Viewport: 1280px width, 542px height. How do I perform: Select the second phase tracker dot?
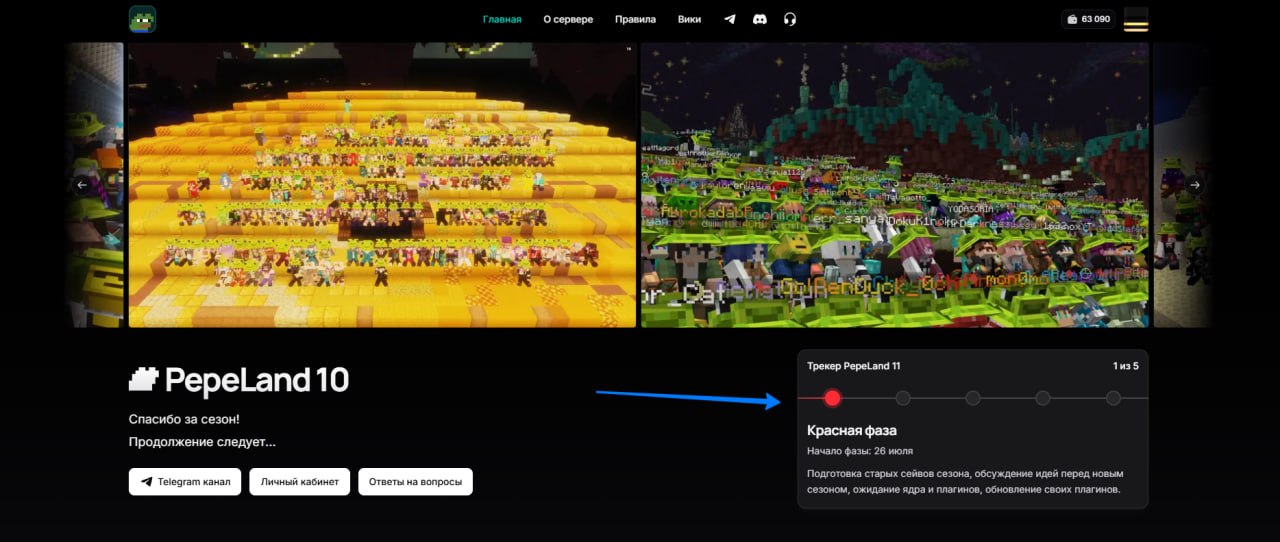pos(903,398)
